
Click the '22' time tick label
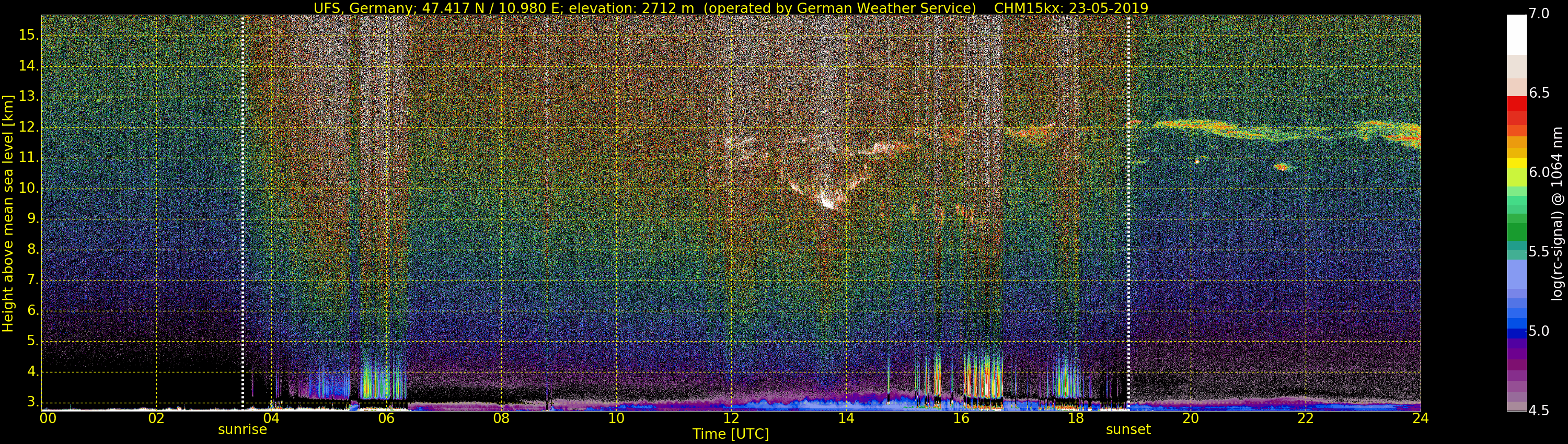(1305, 418)
